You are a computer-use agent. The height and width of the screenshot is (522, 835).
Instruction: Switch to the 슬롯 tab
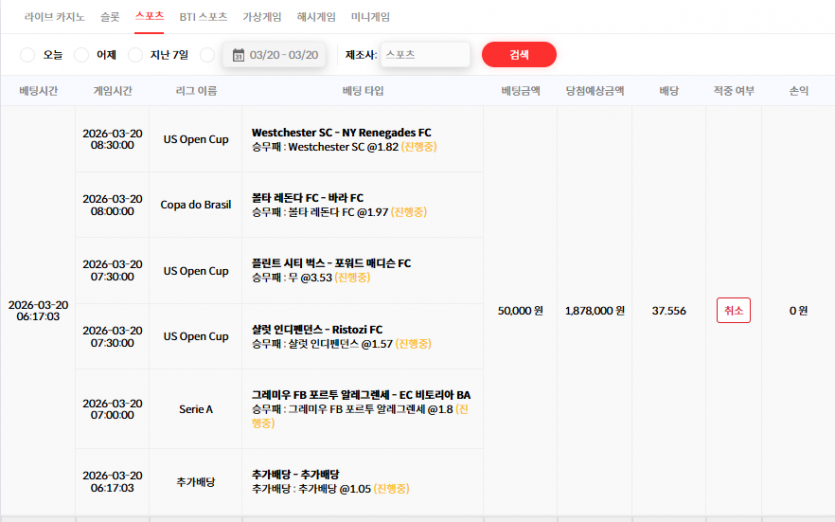pos(110,17)
